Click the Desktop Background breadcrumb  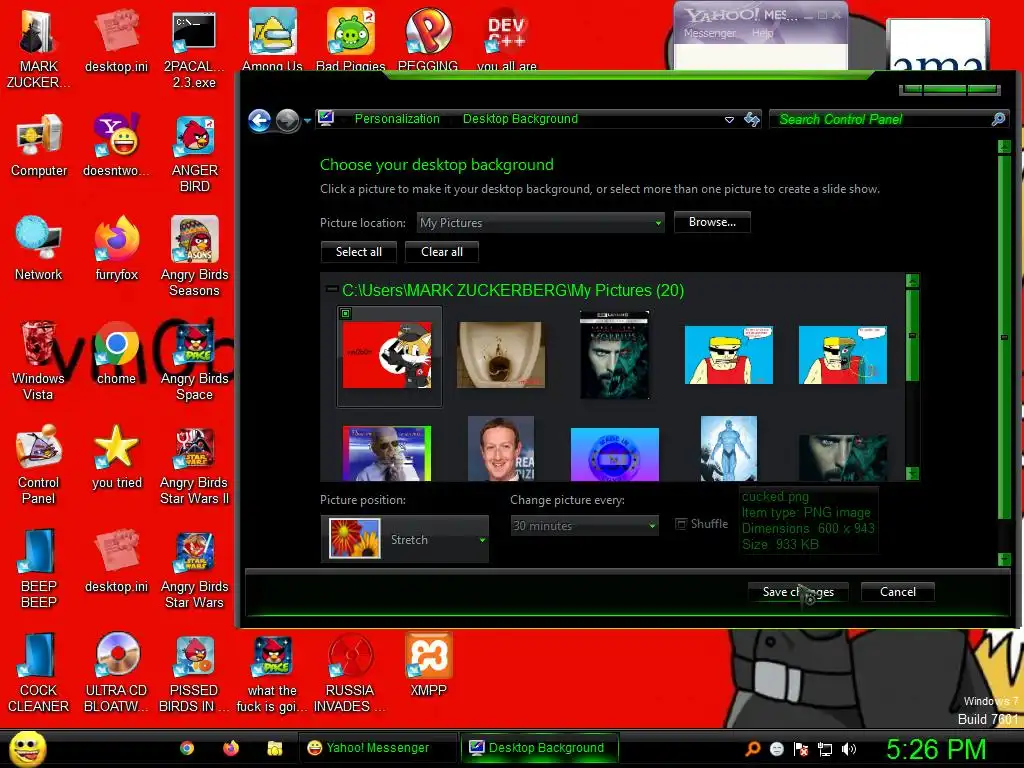coord(520,119)
